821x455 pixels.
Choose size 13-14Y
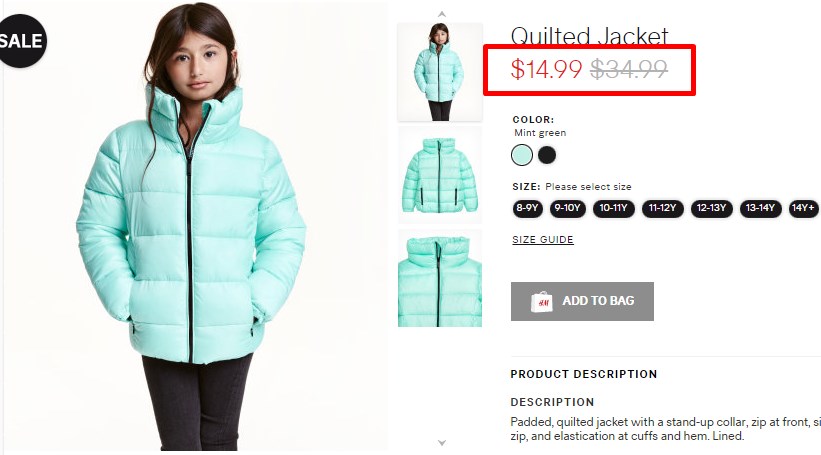click(760, 208)
